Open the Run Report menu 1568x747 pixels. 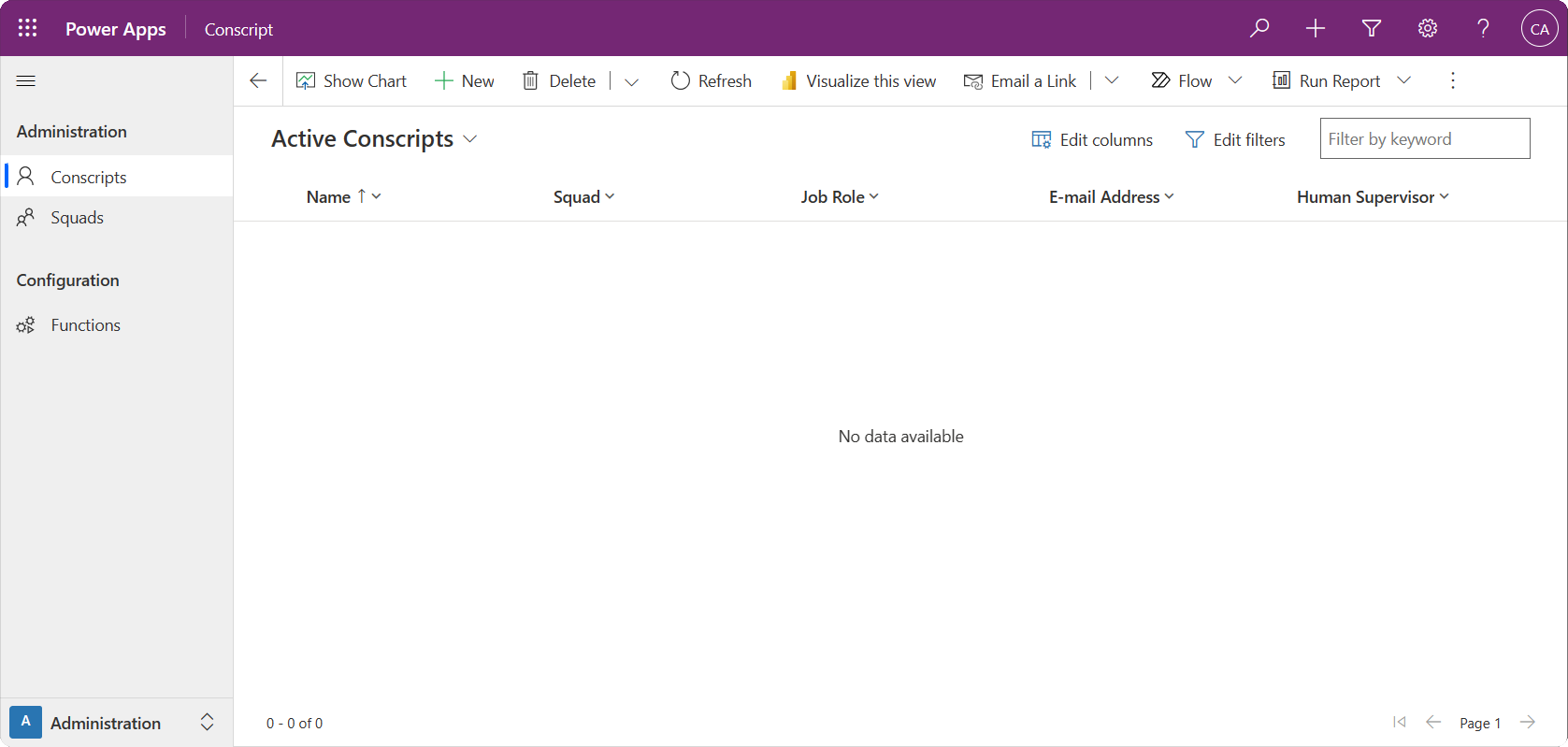pos(1342,81)
